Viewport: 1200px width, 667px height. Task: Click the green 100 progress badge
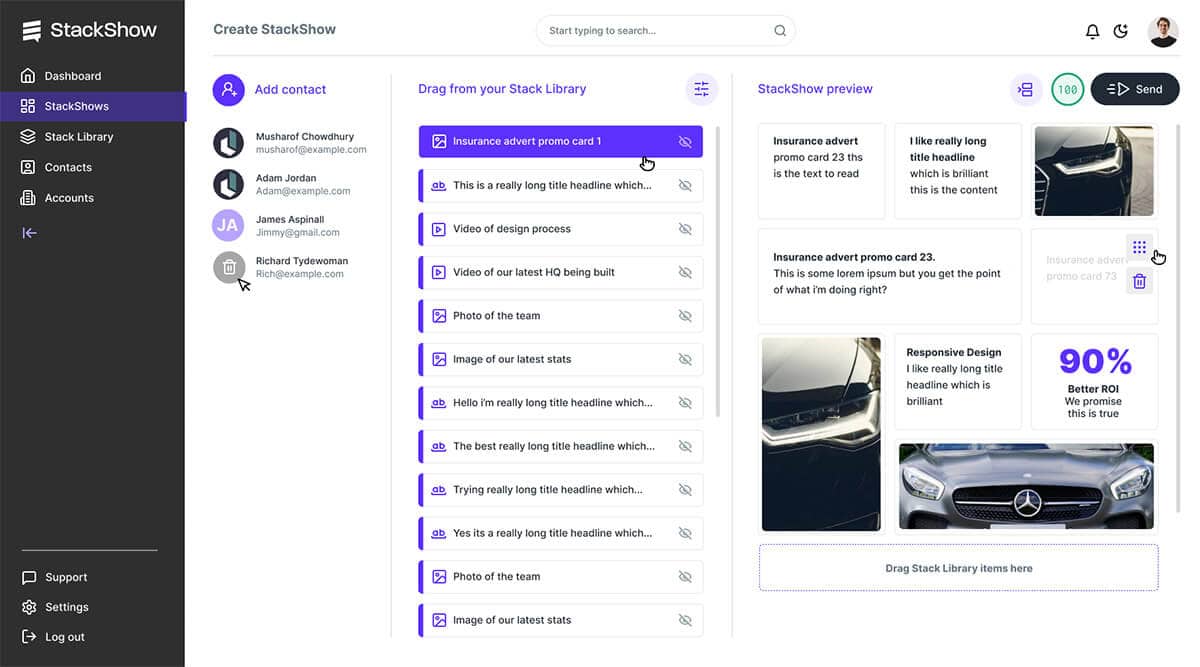coord(1067,88)
